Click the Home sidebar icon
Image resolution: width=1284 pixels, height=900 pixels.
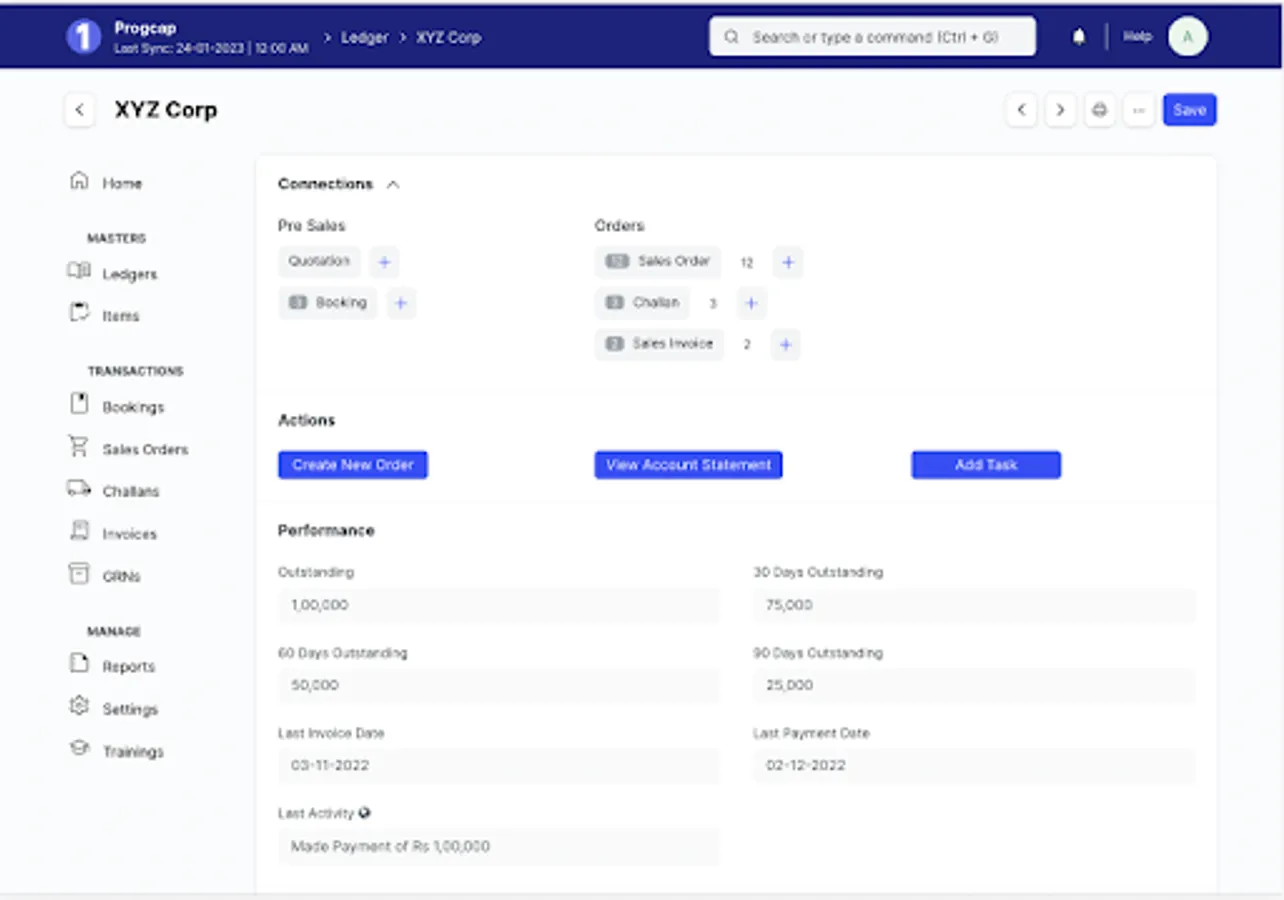pos(79,181)
